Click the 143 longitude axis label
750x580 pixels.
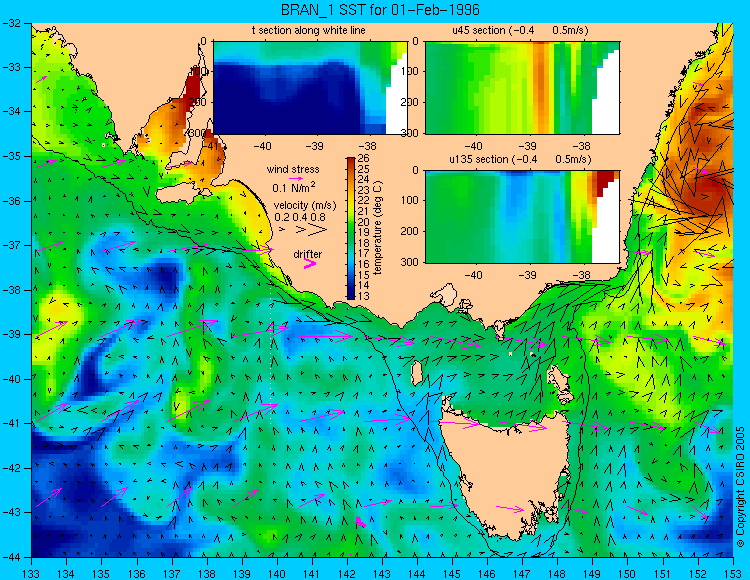382,574
